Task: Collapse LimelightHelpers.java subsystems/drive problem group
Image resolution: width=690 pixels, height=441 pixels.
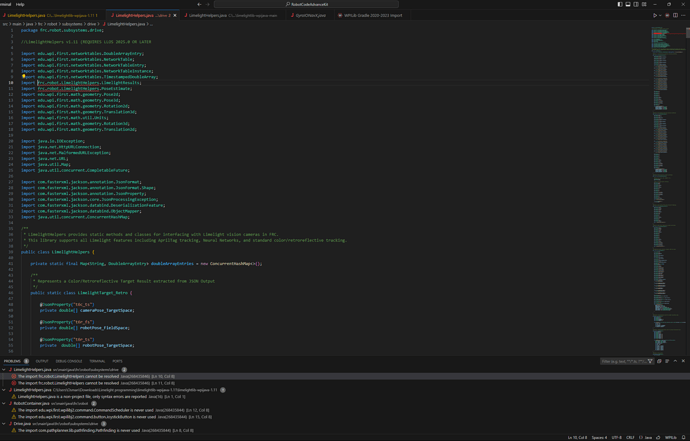Action: coord(4,370)
